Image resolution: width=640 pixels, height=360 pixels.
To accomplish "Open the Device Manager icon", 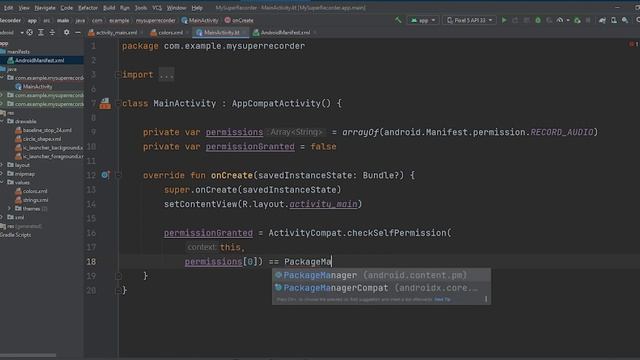I will click(614, 20).
